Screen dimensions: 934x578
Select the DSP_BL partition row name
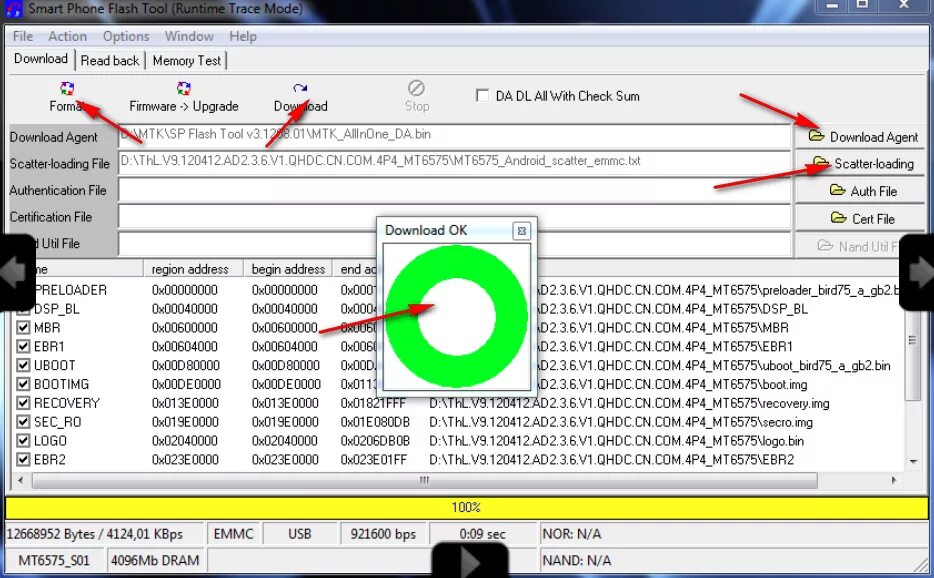(x=57, y=309)
